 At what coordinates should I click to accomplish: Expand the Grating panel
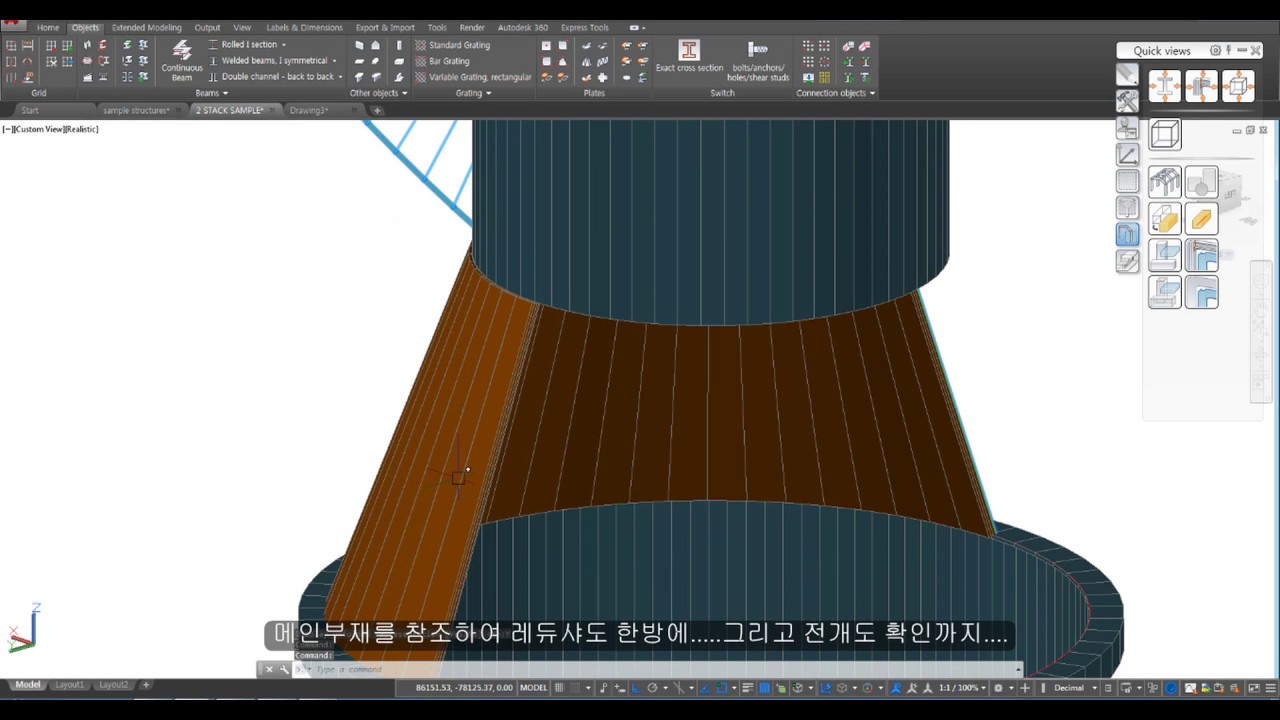point(473,93)
